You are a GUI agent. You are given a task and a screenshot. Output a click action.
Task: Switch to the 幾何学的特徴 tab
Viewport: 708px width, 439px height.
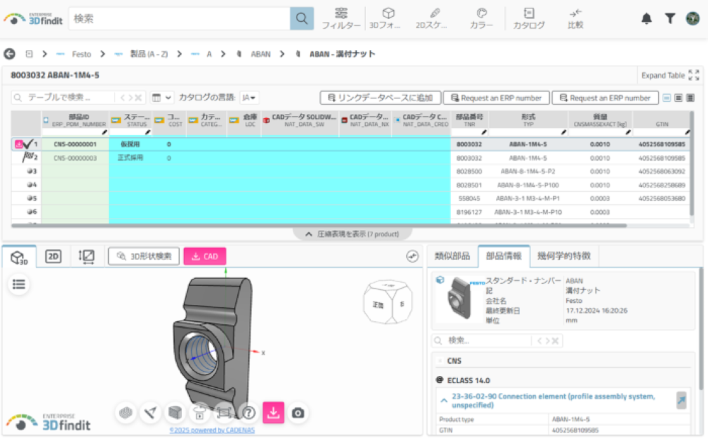(x=566, y=257)
